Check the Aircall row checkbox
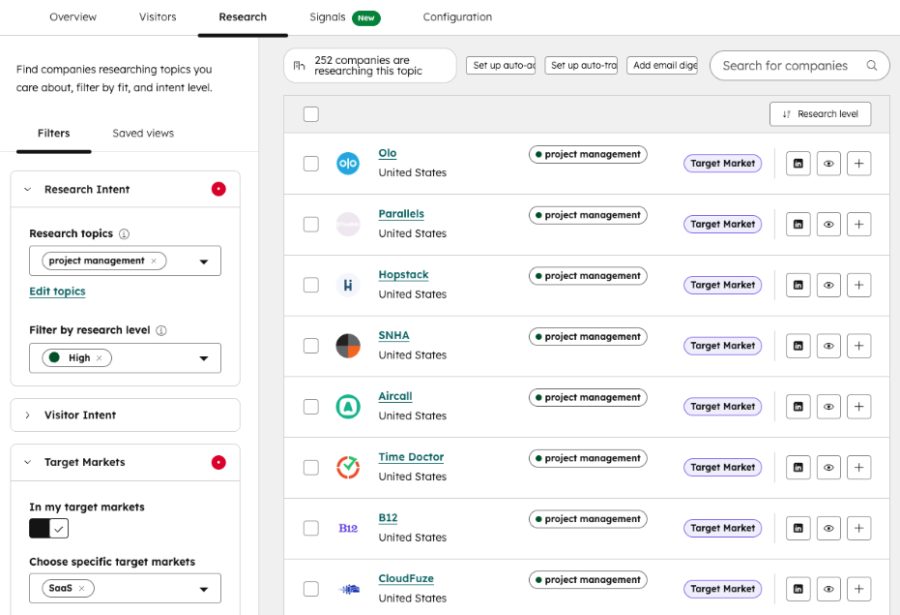The width and height of the screenshot is (900, 615). click(x=311, y=407)
